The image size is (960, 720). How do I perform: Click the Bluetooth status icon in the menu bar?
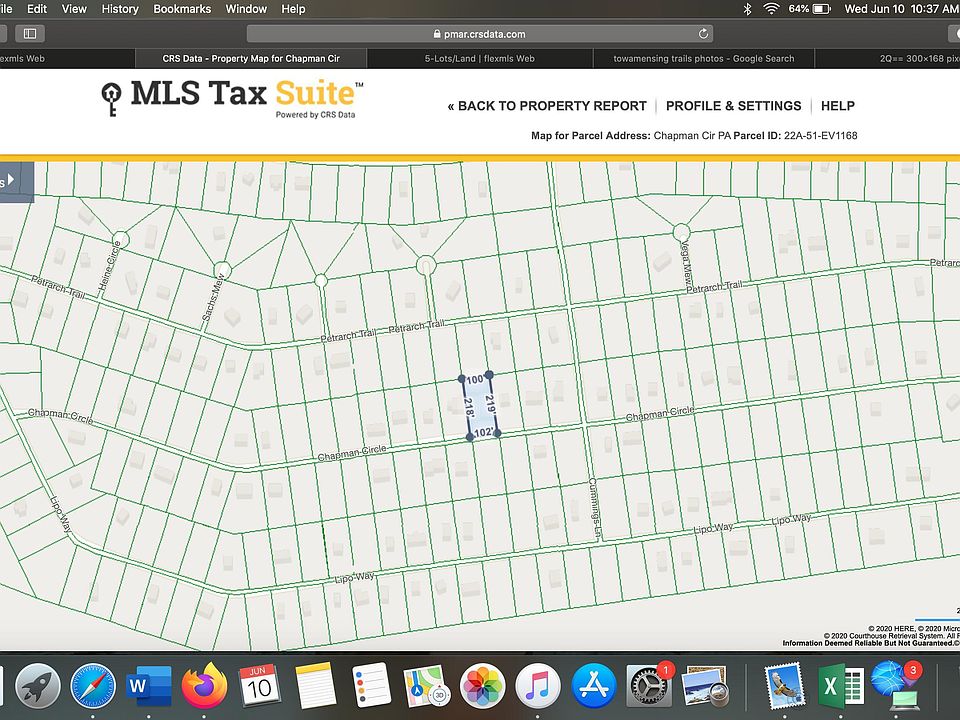(747, 9)
